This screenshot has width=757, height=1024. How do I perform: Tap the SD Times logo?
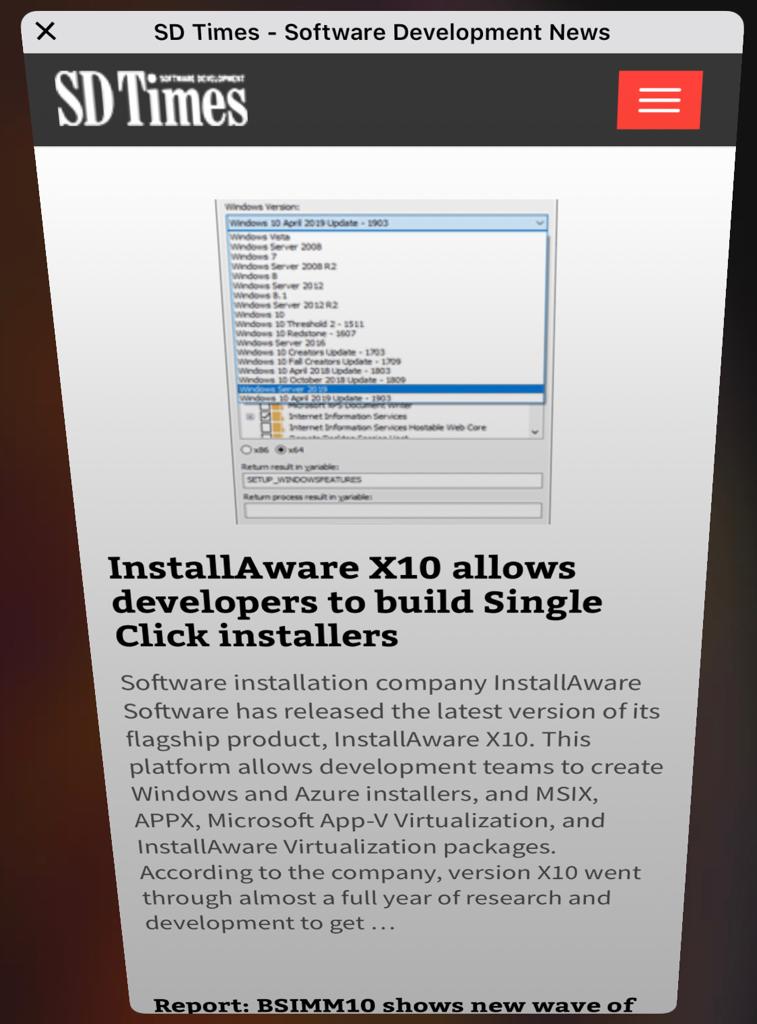[151, 99]
